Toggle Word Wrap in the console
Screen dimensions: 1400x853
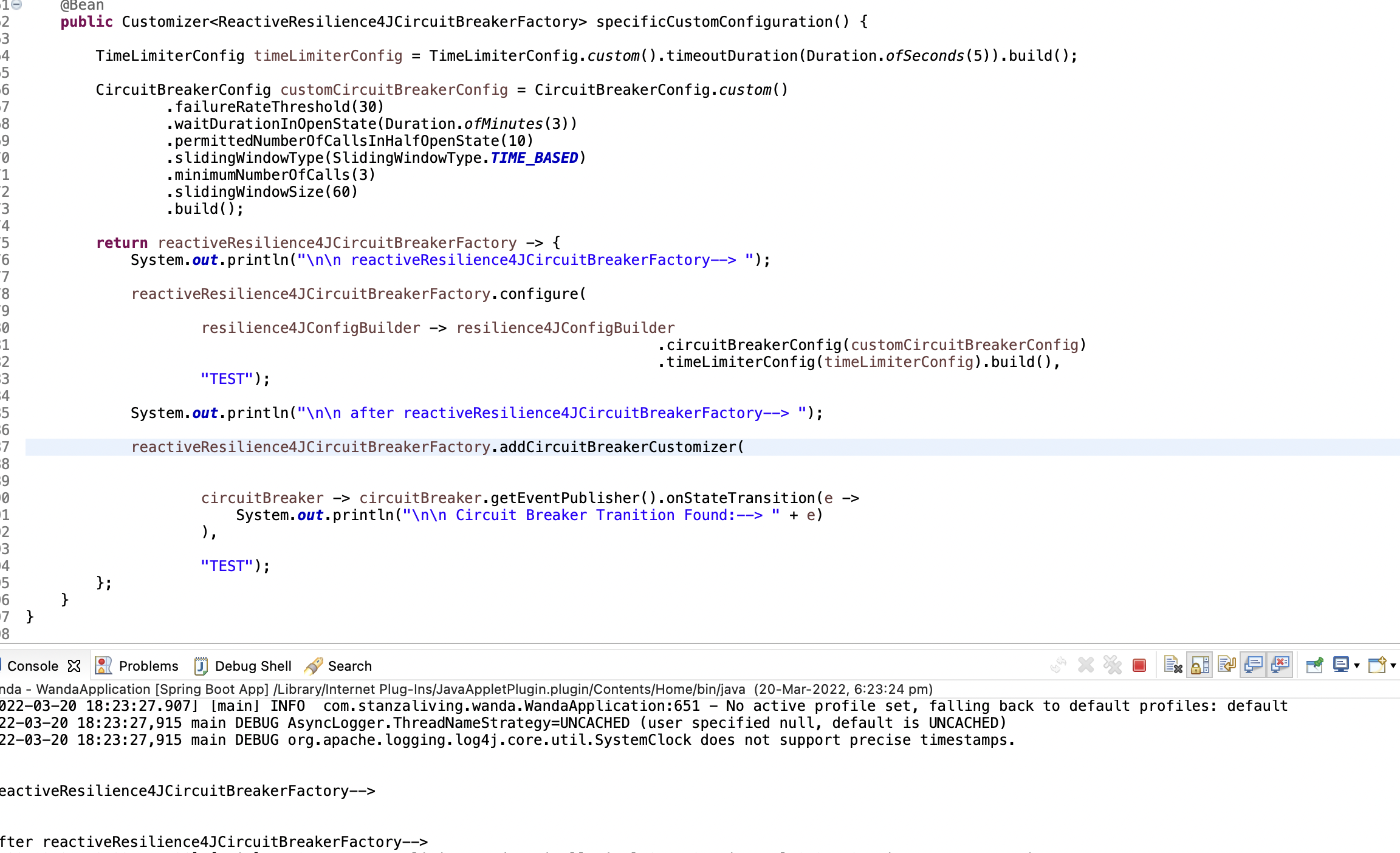click(x=1227, y=665)
